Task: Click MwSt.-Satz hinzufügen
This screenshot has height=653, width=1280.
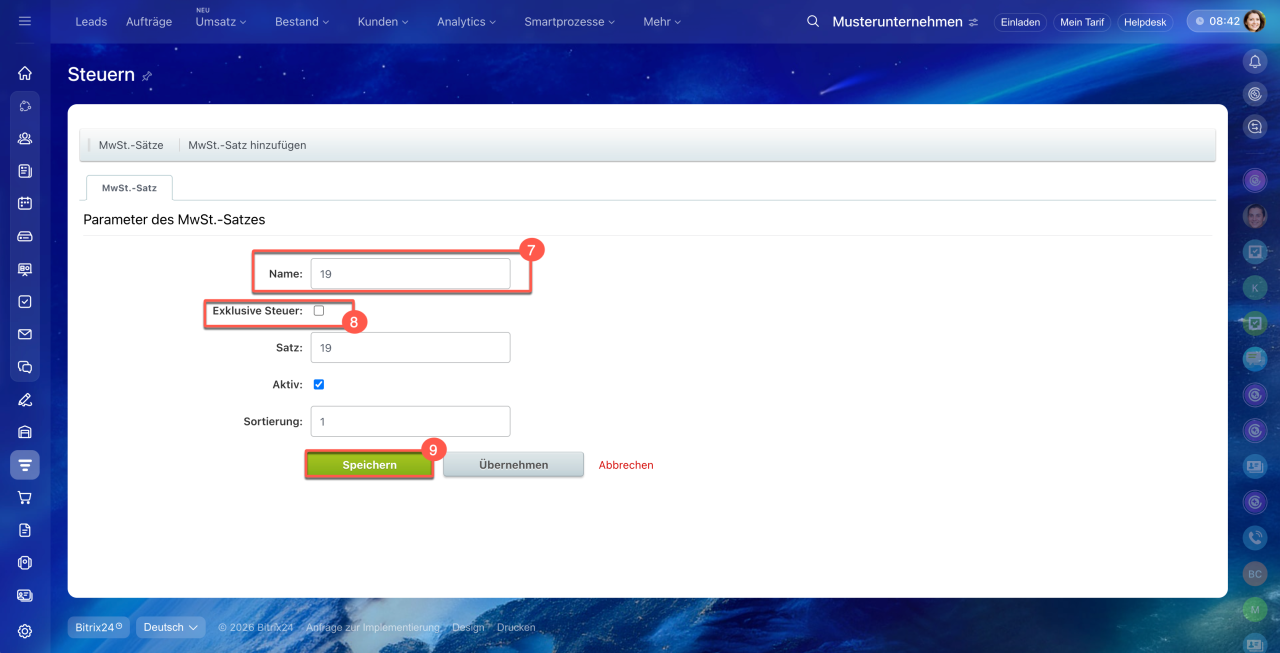Action: coord(247,145)
